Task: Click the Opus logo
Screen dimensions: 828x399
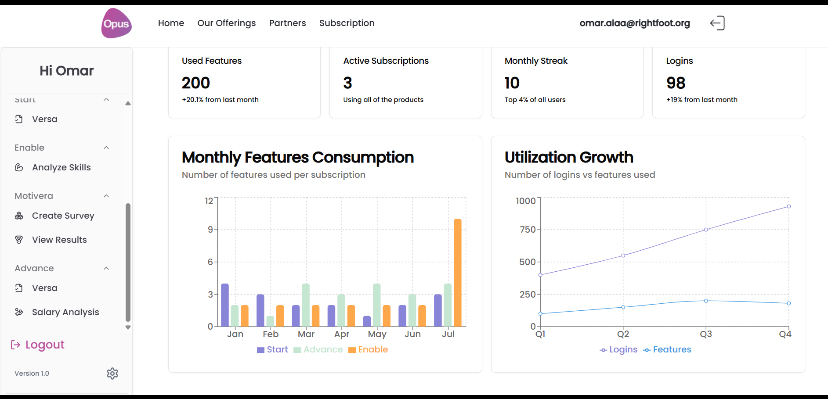Action: [x=116, y=23]
